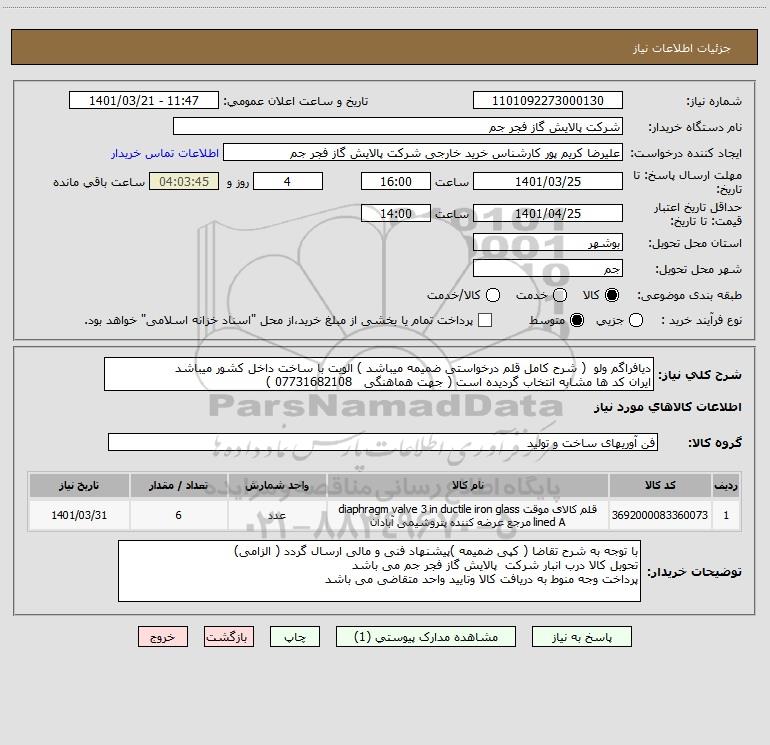Image resolution: width=770 pixels, height=745 pixels.
Task: Click the نام کالا column header
Action: coord(468,486)
